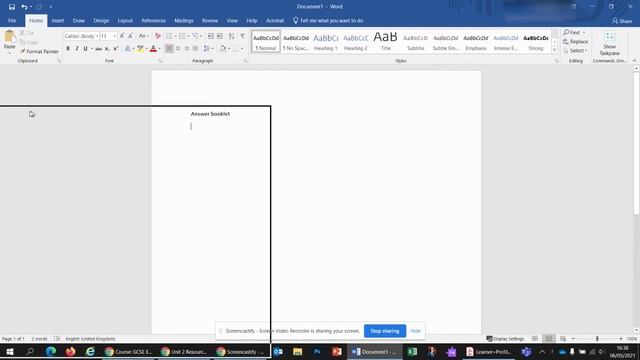Decrease paragraph indent
Screen dimensions: 640x360
point(211,36)
